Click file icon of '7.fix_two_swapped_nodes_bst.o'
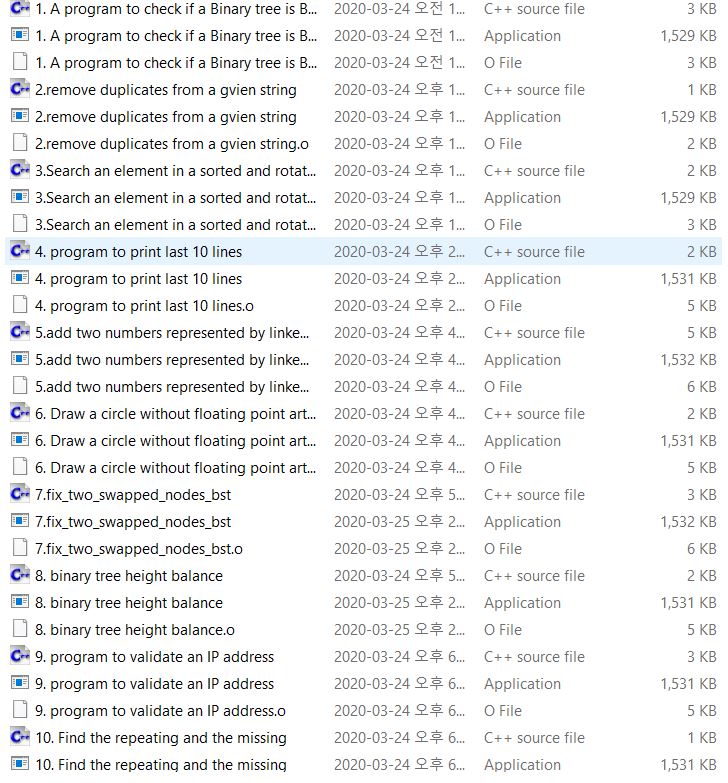This screenshot has width=728, height=783. [20, 547]
